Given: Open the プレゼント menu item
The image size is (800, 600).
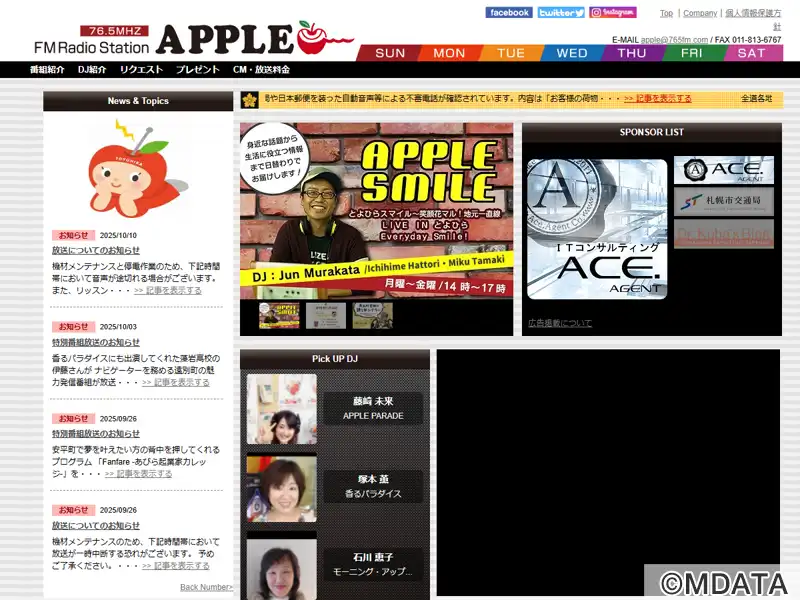Looking at the screenshot, I should [197, 70].
